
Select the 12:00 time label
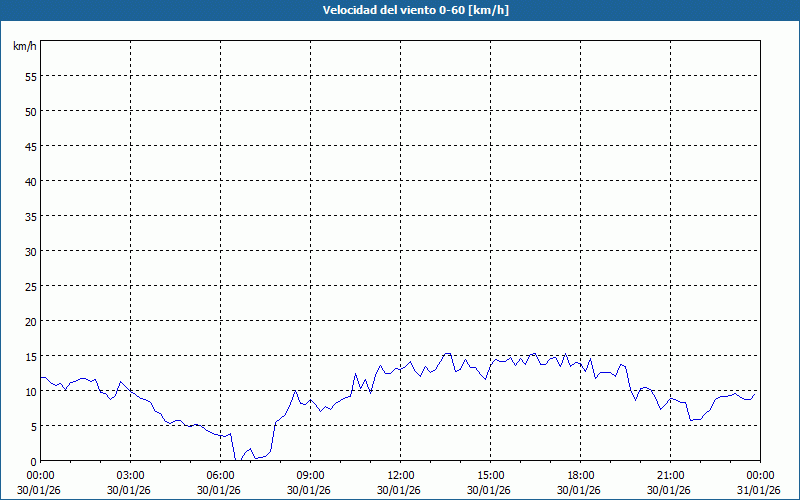coord(400,475)
